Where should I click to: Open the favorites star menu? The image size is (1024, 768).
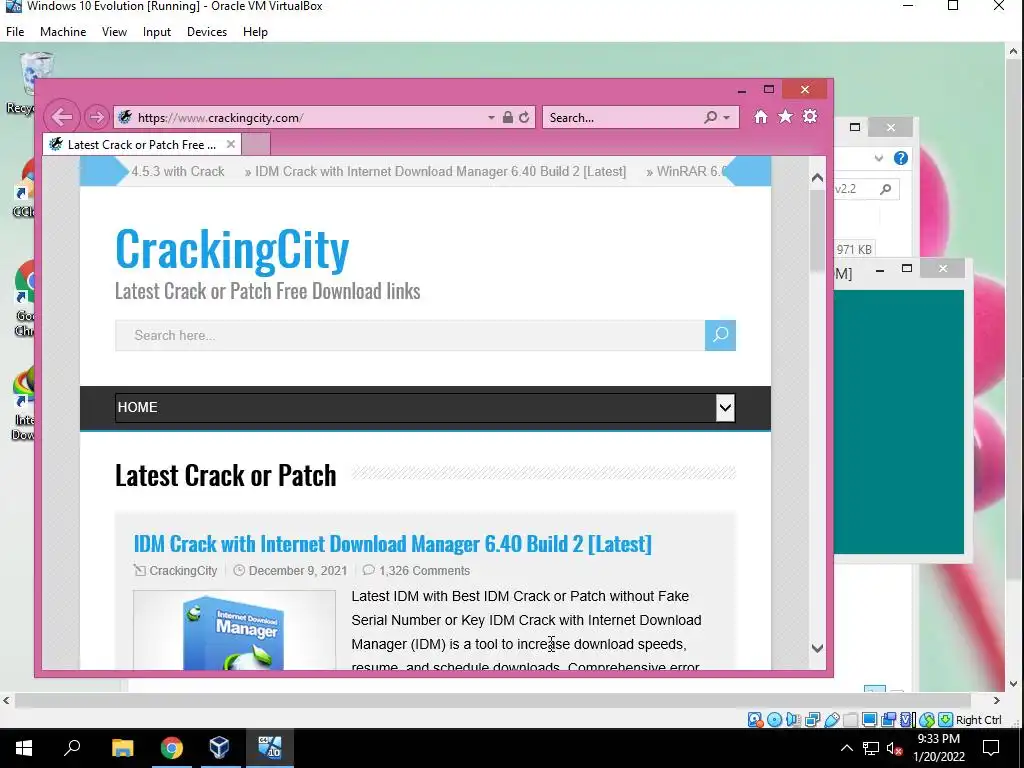pos(785,117)
